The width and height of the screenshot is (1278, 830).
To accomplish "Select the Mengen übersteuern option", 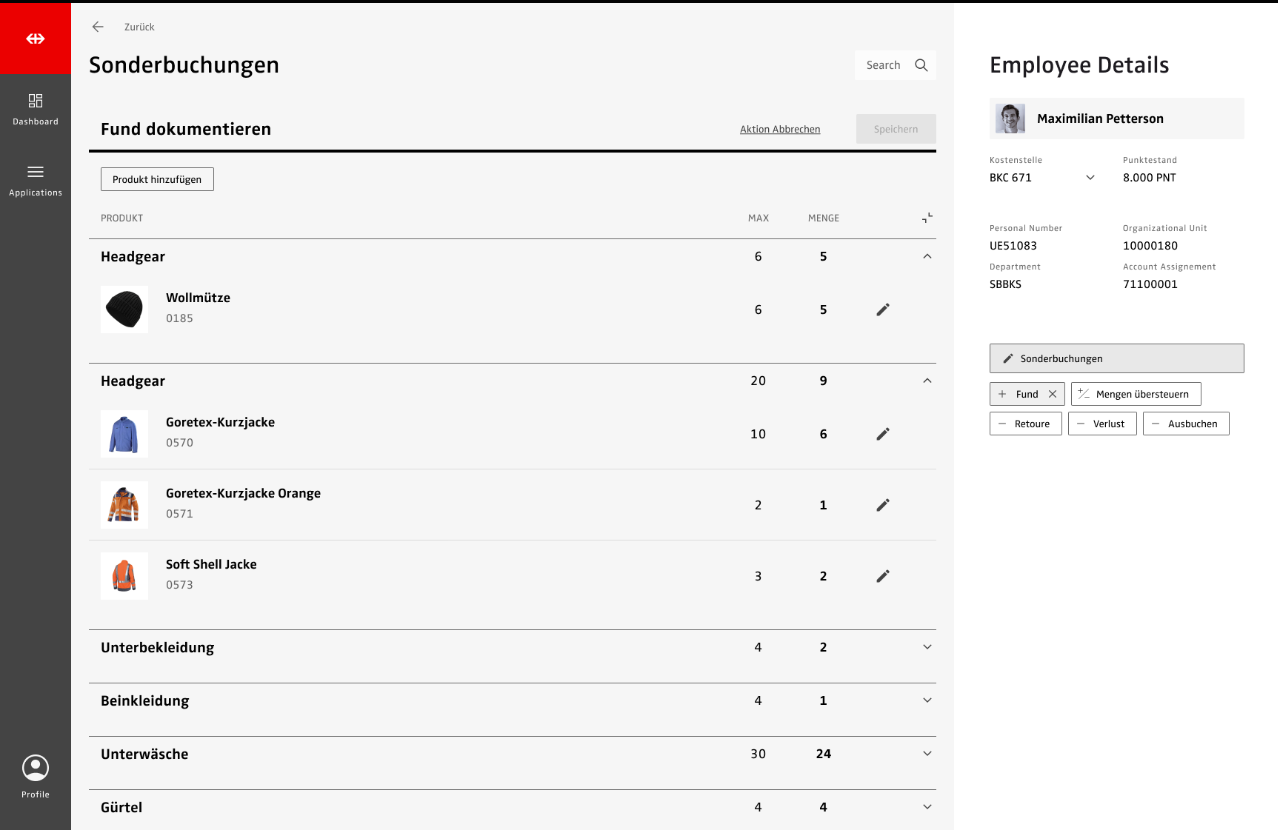I will pos(1136,394).
